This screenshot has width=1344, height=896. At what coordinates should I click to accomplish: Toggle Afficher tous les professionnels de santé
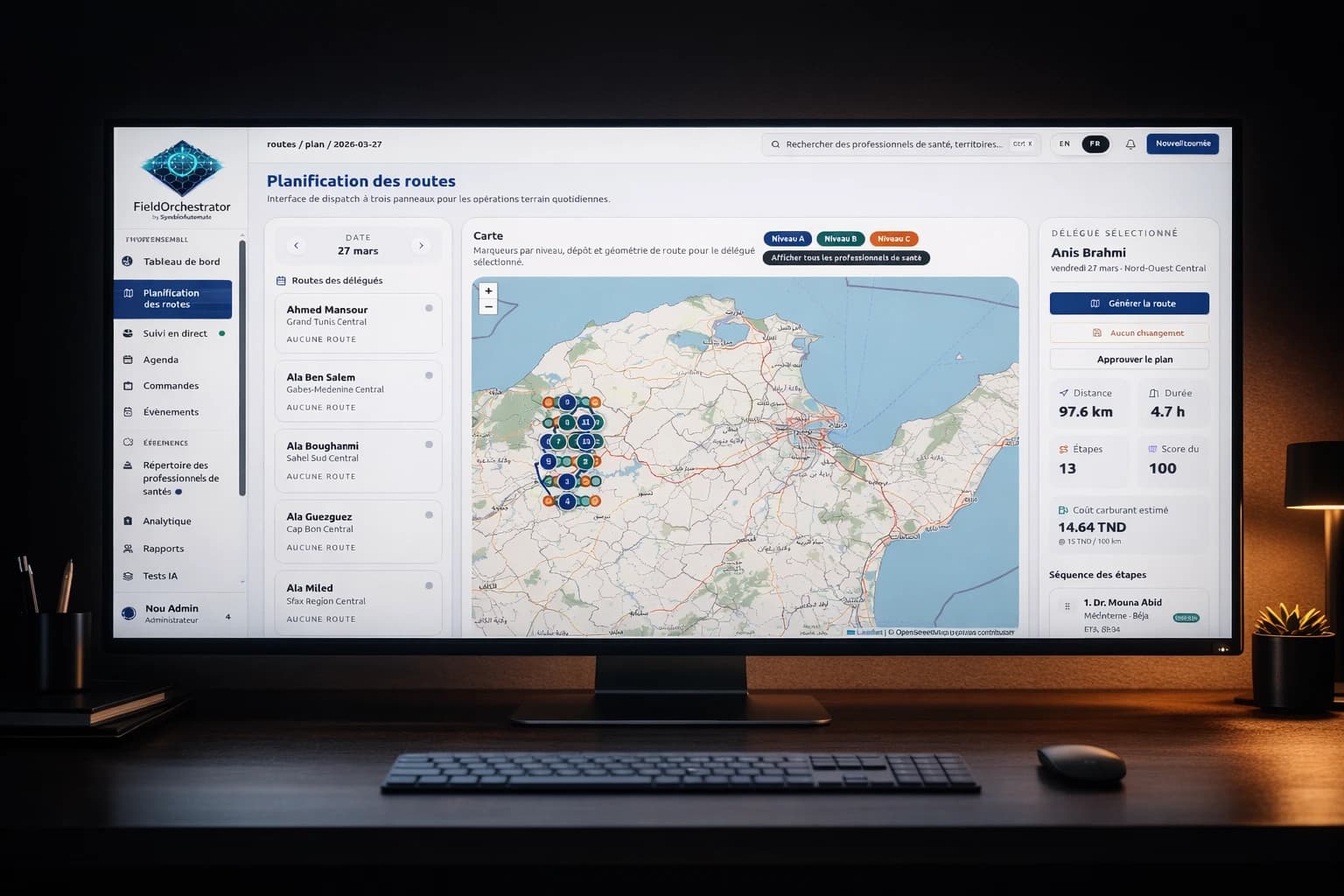845,257
